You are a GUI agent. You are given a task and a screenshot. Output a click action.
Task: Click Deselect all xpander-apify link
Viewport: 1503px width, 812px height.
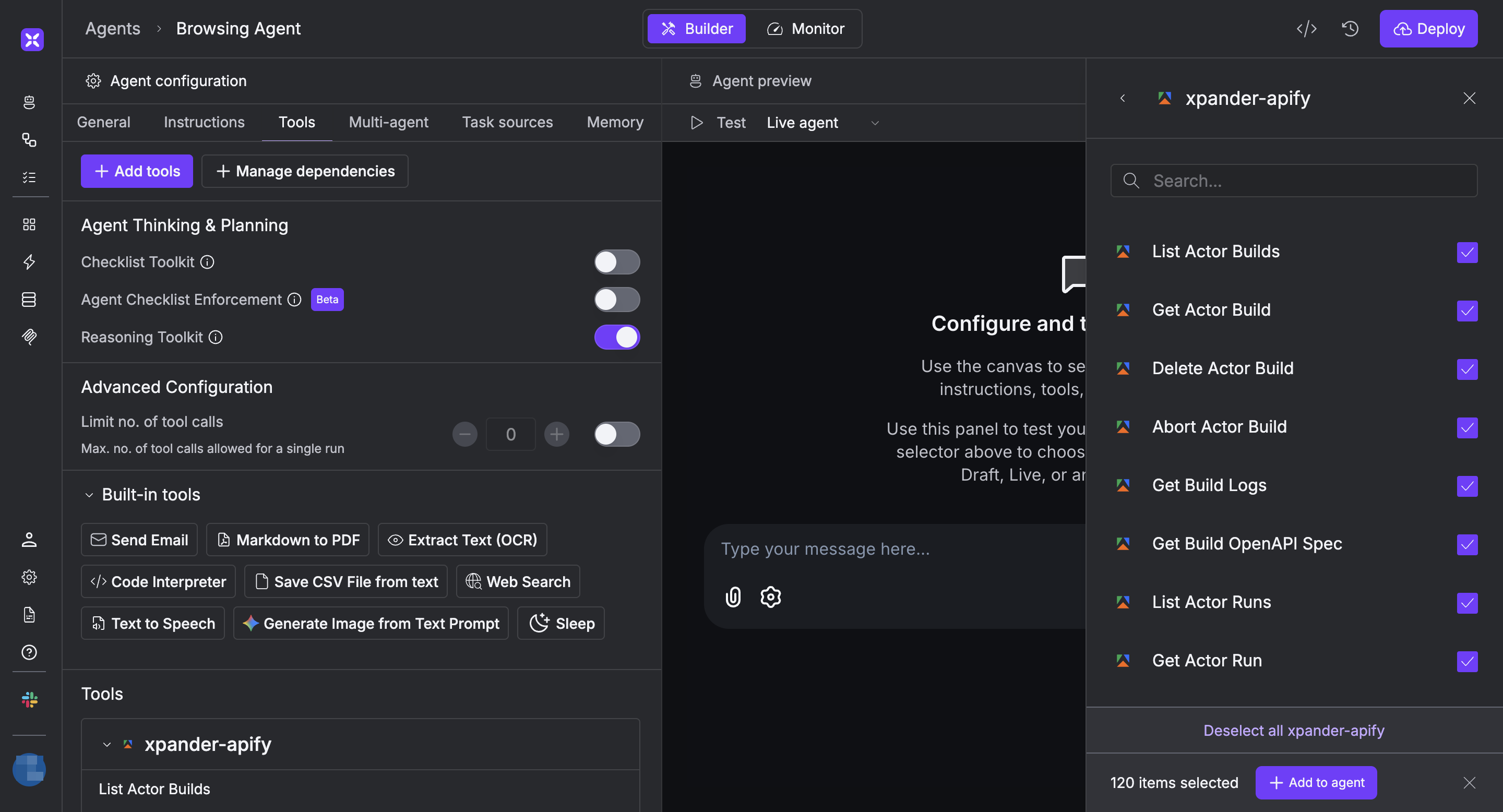pyautogui.click(x=1294, y=731)
